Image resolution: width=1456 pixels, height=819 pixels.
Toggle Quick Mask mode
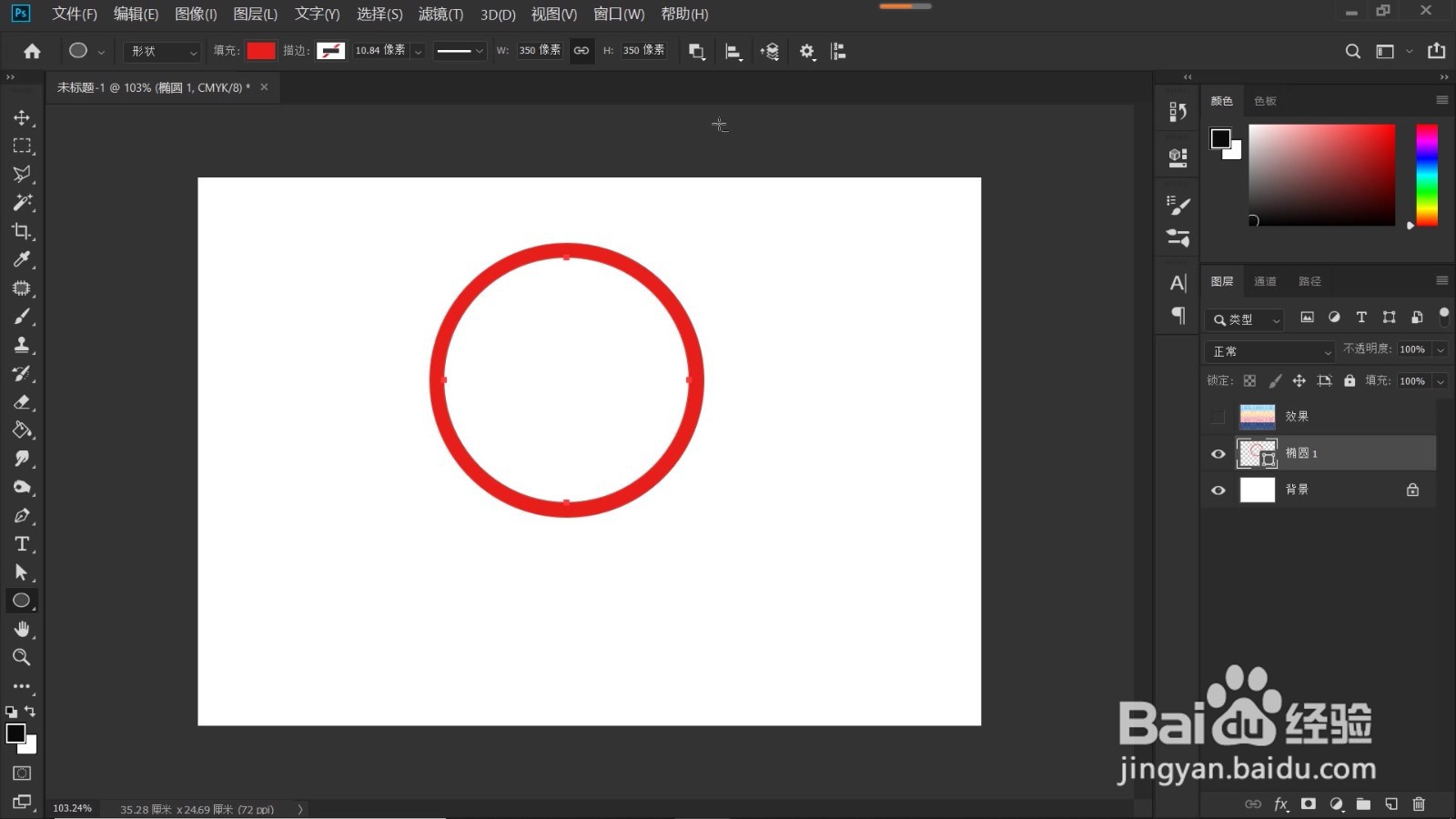22,773
